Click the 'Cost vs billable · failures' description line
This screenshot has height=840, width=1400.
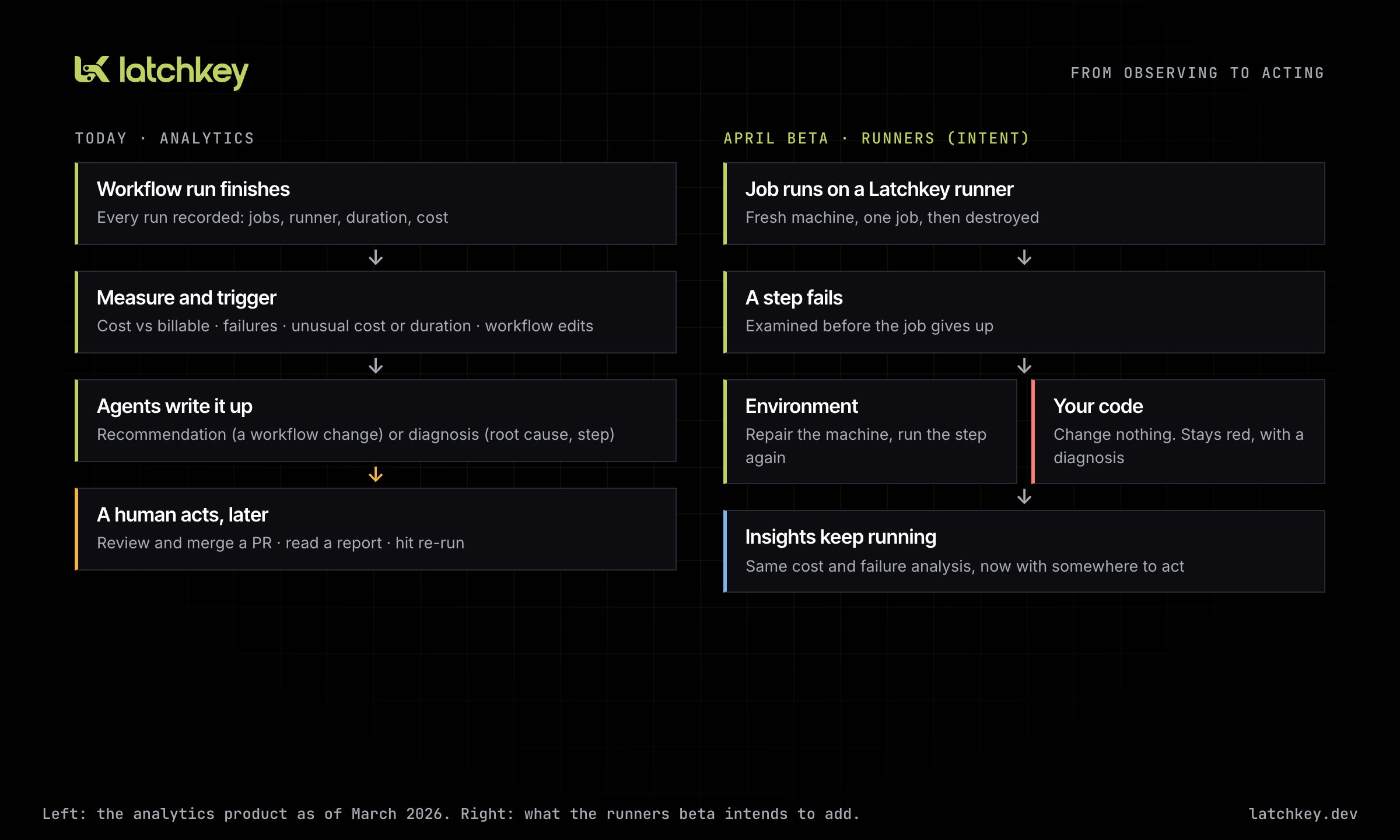coord(345,326)
